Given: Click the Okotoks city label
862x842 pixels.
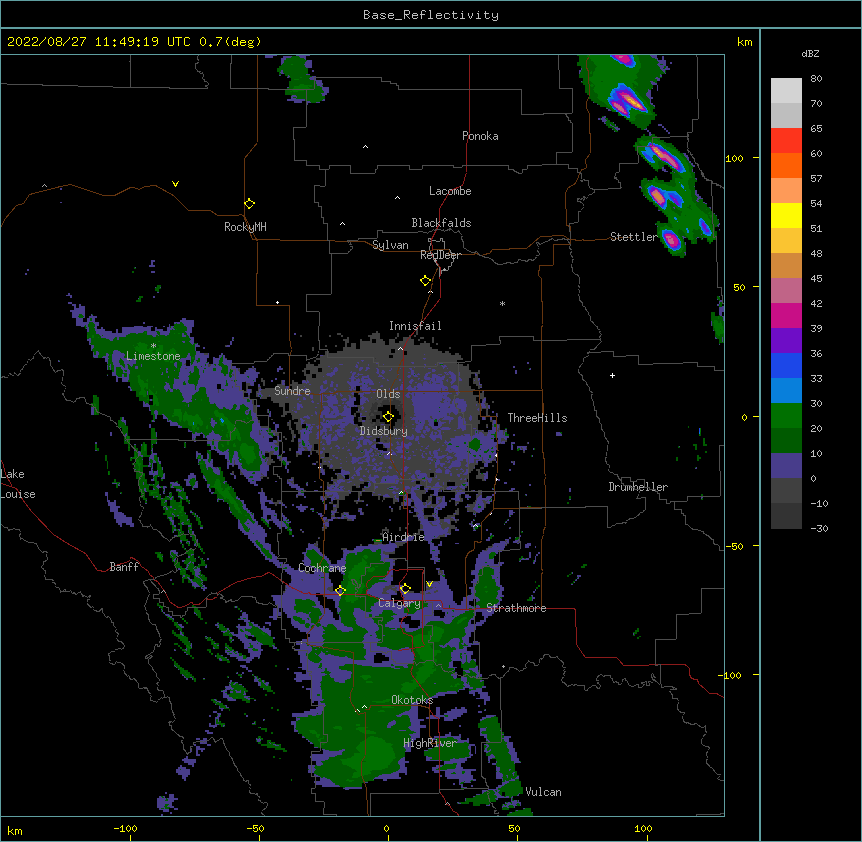Looking at the screenshot, I should pyautogui.click(x=412, y=700).
